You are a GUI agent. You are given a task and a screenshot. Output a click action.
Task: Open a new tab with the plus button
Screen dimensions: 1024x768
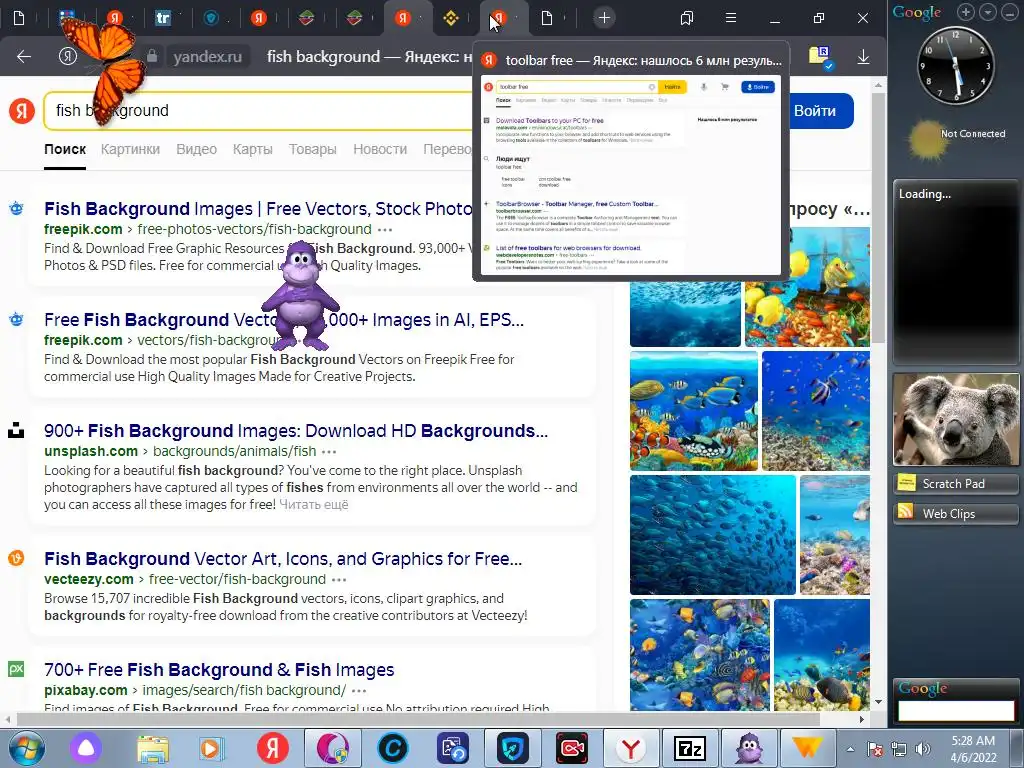pos(604,18)
